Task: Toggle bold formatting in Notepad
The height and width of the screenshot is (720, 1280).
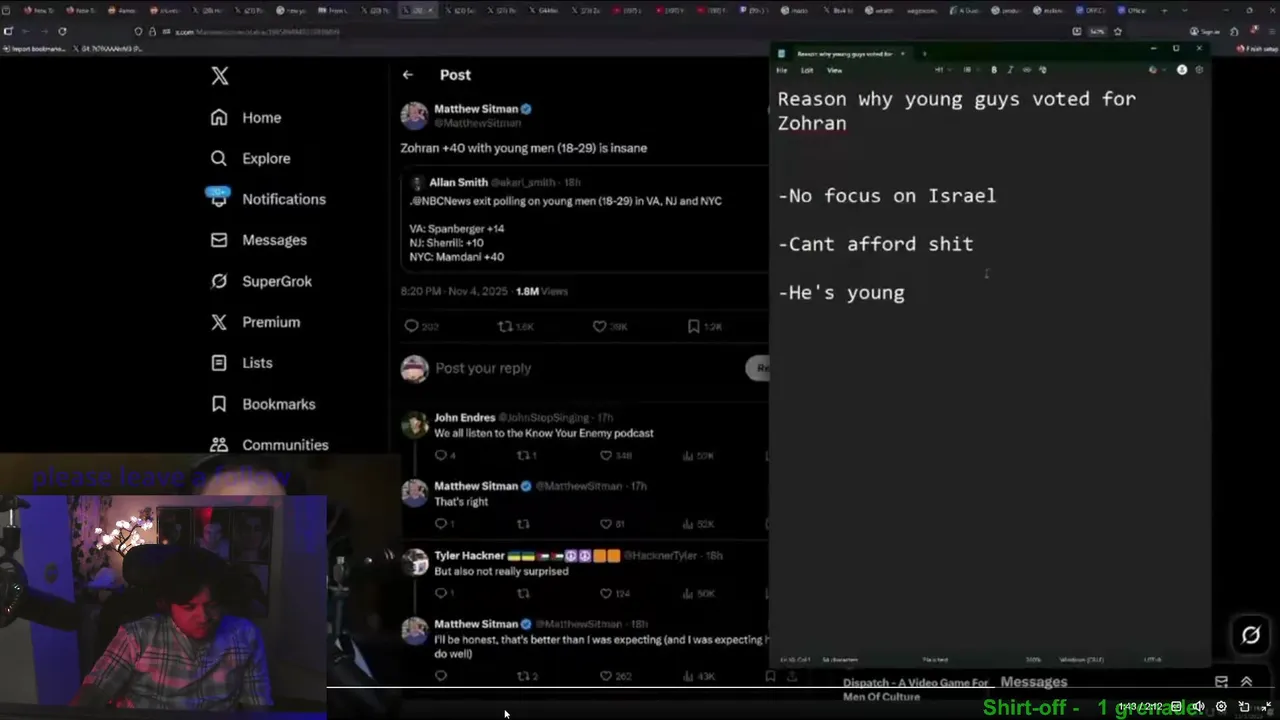Action: (993, 70)
